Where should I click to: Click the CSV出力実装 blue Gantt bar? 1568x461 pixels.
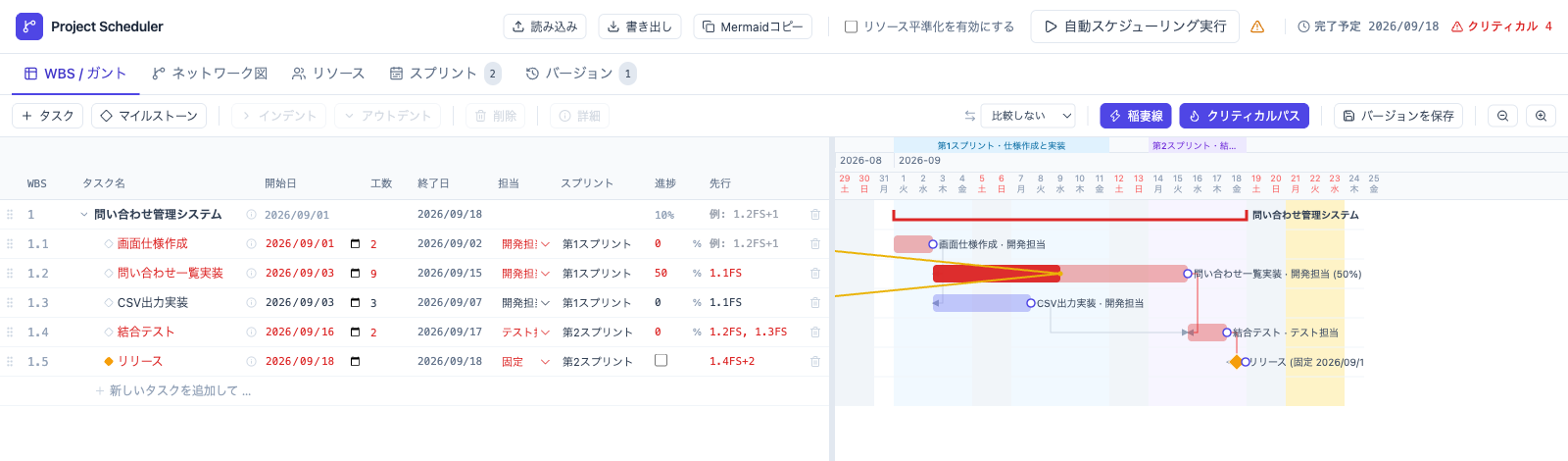click(982, 303)
